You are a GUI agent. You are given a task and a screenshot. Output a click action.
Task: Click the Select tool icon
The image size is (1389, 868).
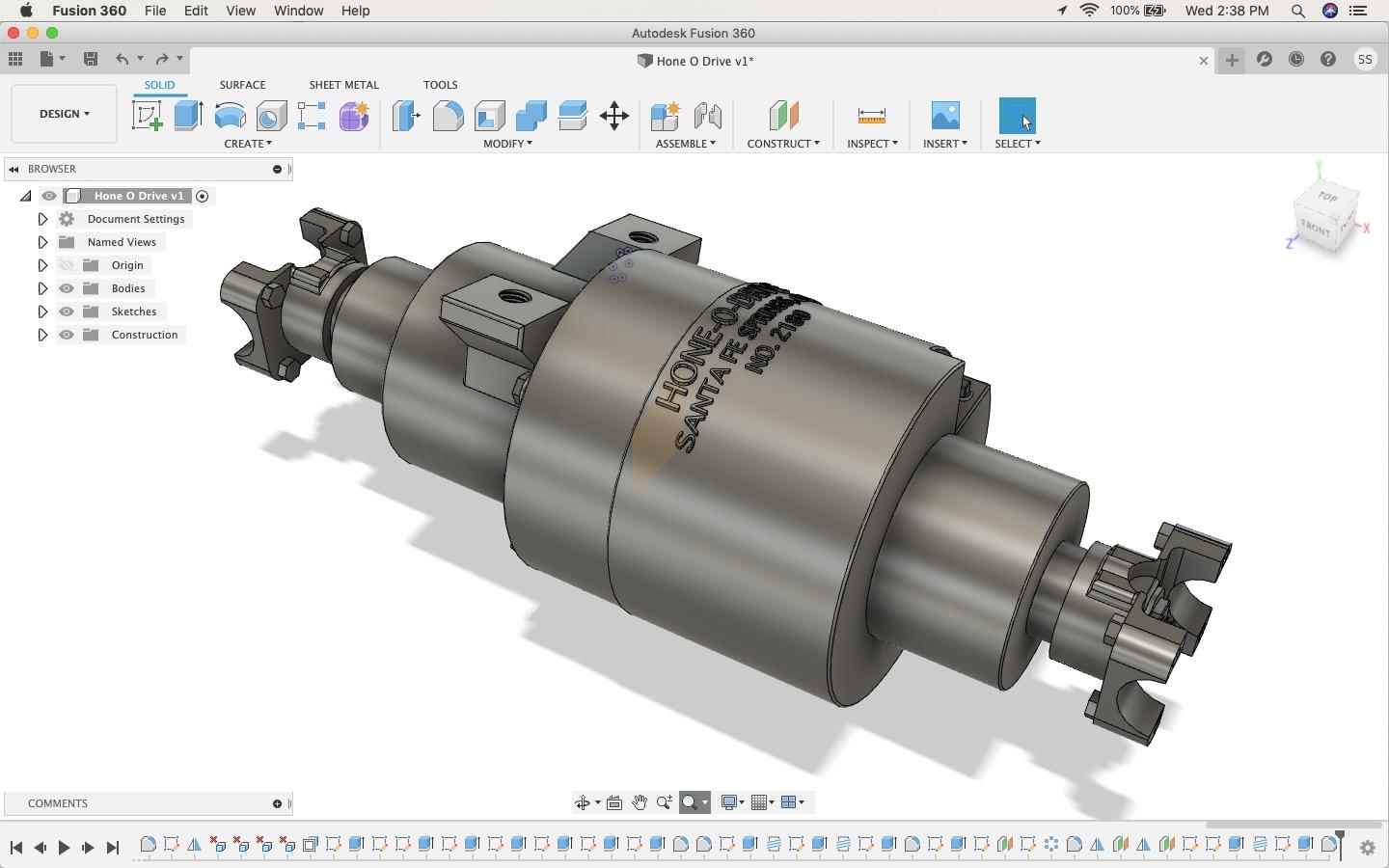[x=1018, y=116]
